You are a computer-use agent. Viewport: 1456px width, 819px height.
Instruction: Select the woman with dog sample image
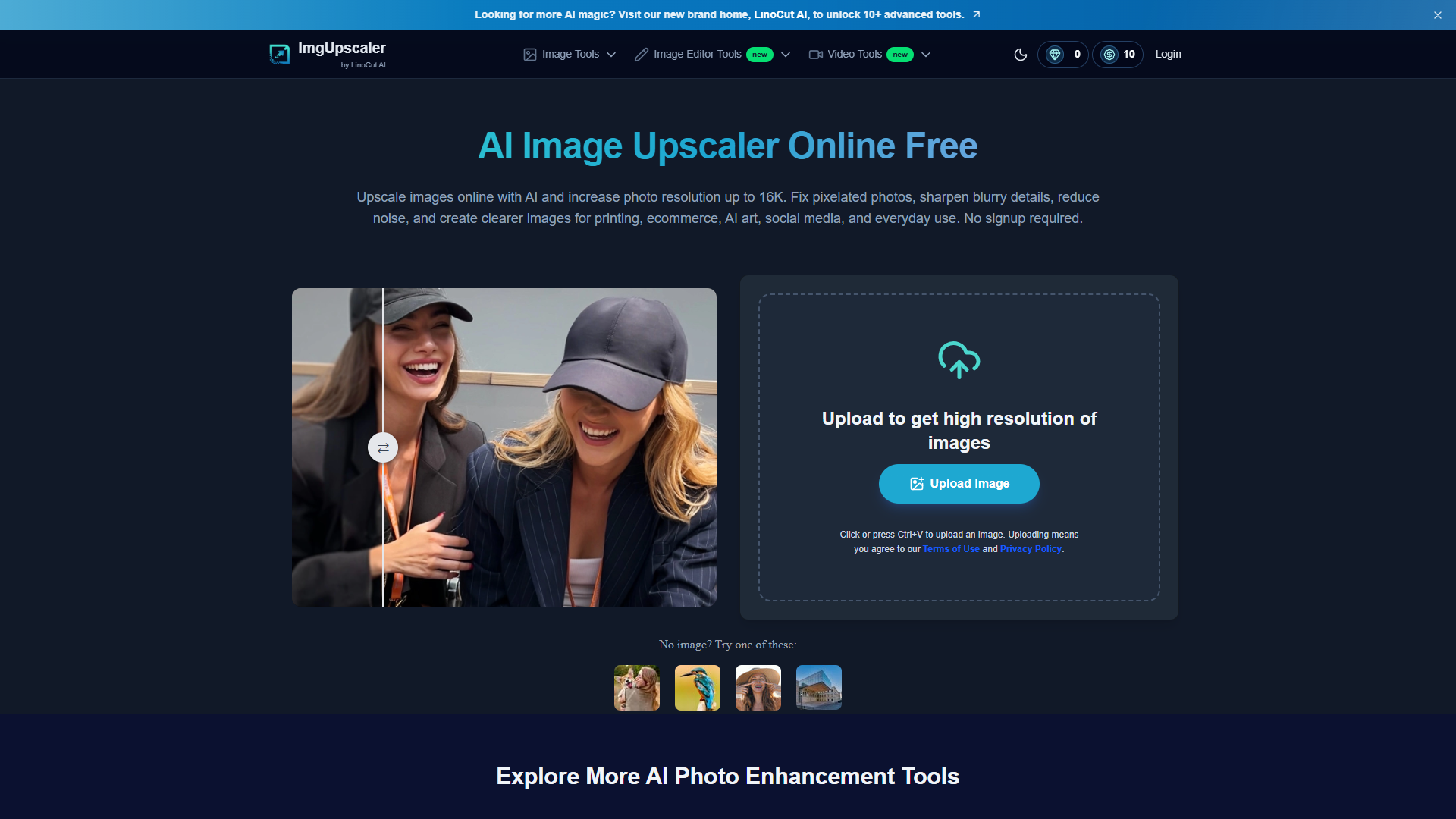click(637, 688)
